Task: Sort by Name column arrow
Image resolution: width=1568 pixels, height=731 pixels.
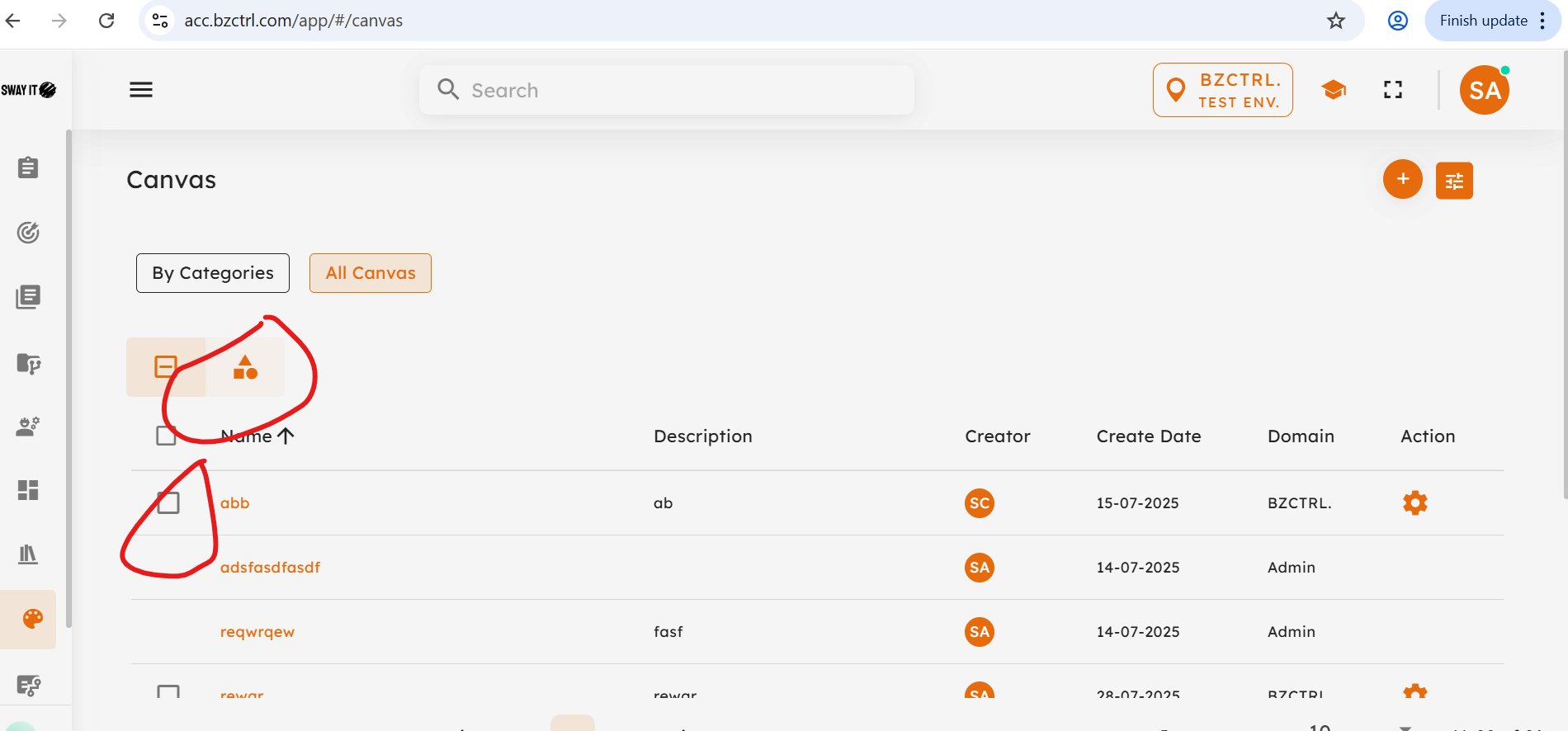Action: pyautogui.click(x=286, y=436)
